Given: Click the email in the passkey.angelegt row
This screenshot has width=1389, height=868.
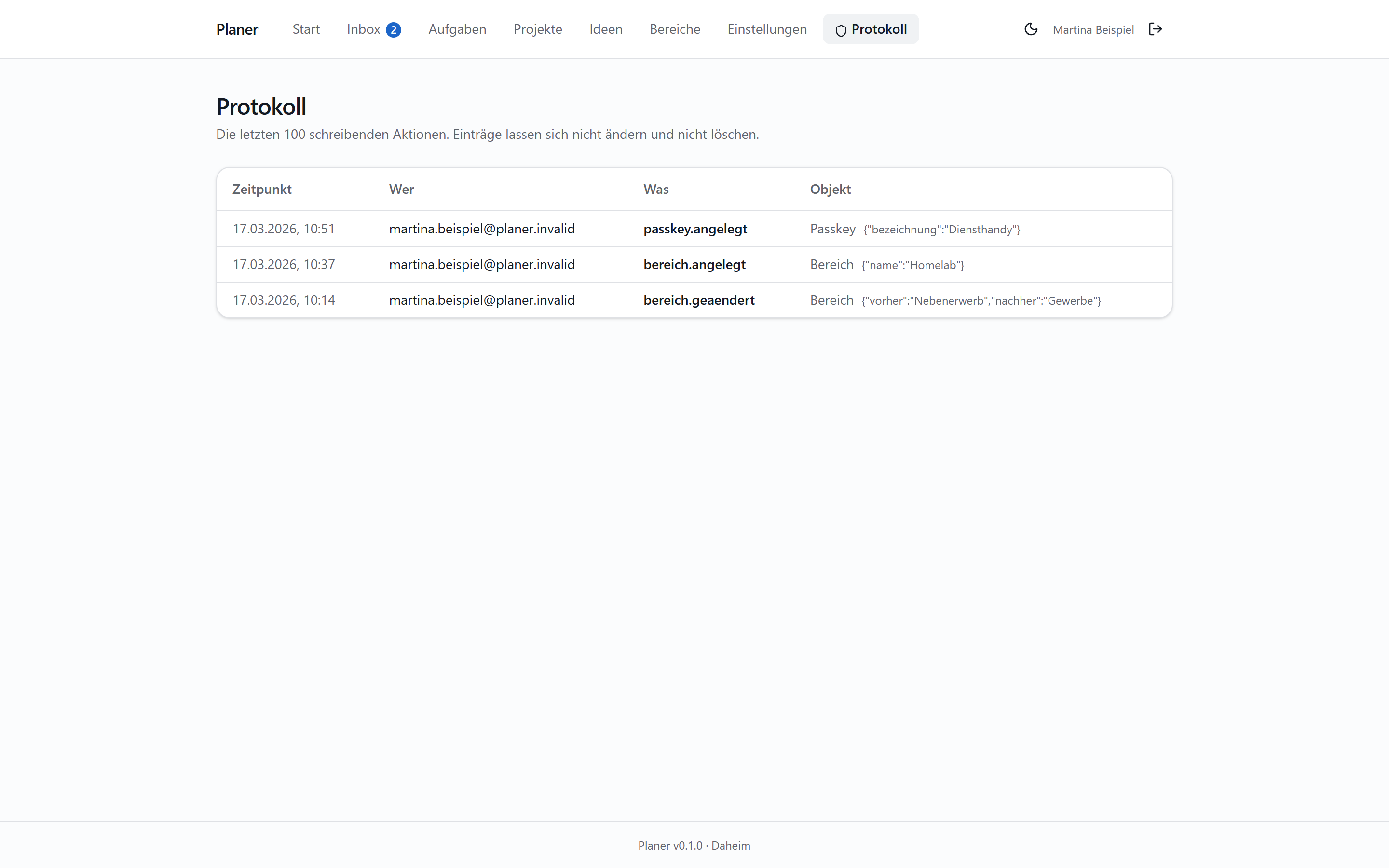Looking at the screenshot, I should pyautogui.click(x=482, y=229).
